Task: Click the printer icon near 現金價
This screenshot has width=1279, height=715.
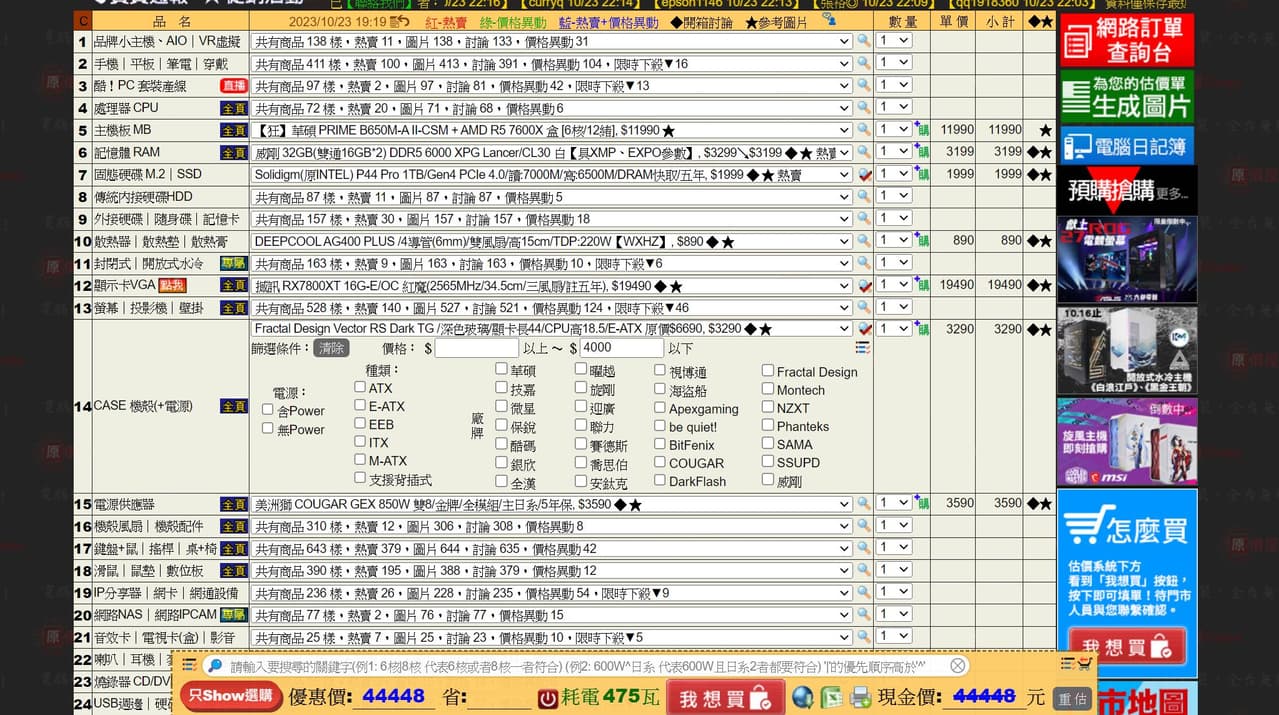Action: click(860, 696)
